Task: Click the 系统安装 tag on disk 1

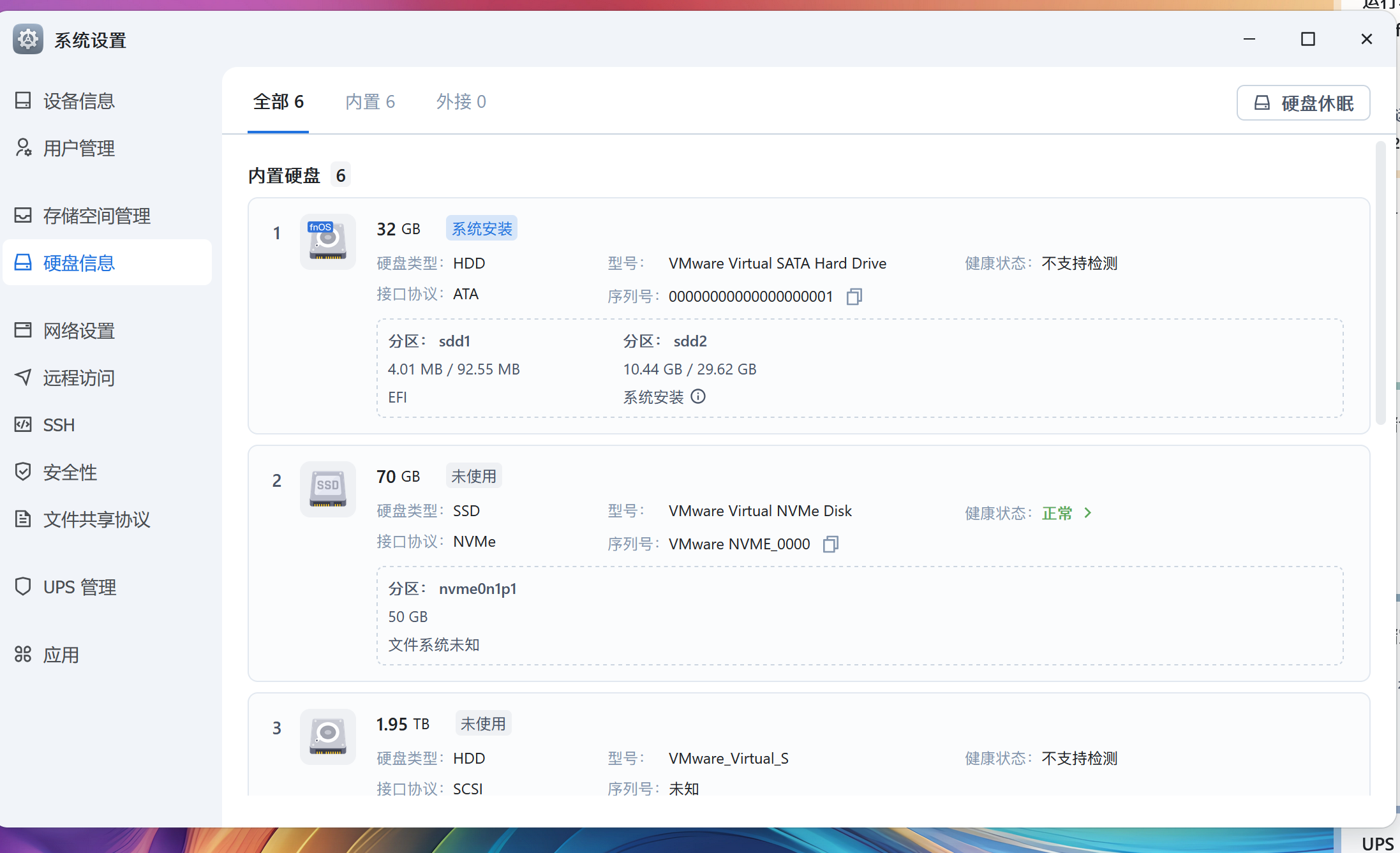Action: coord(482,228)
